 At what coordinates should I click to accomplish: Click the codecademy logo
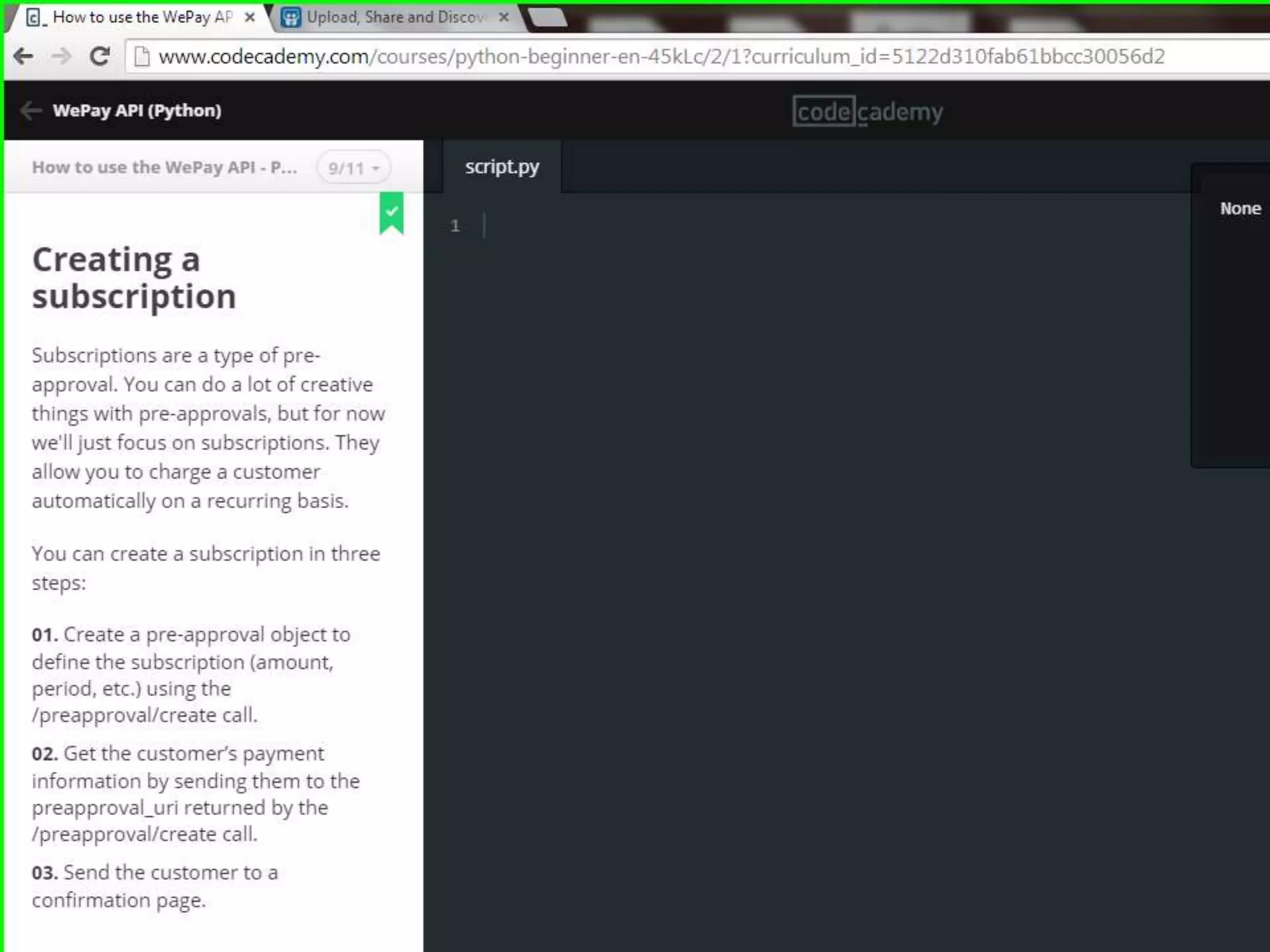[868, 112]
